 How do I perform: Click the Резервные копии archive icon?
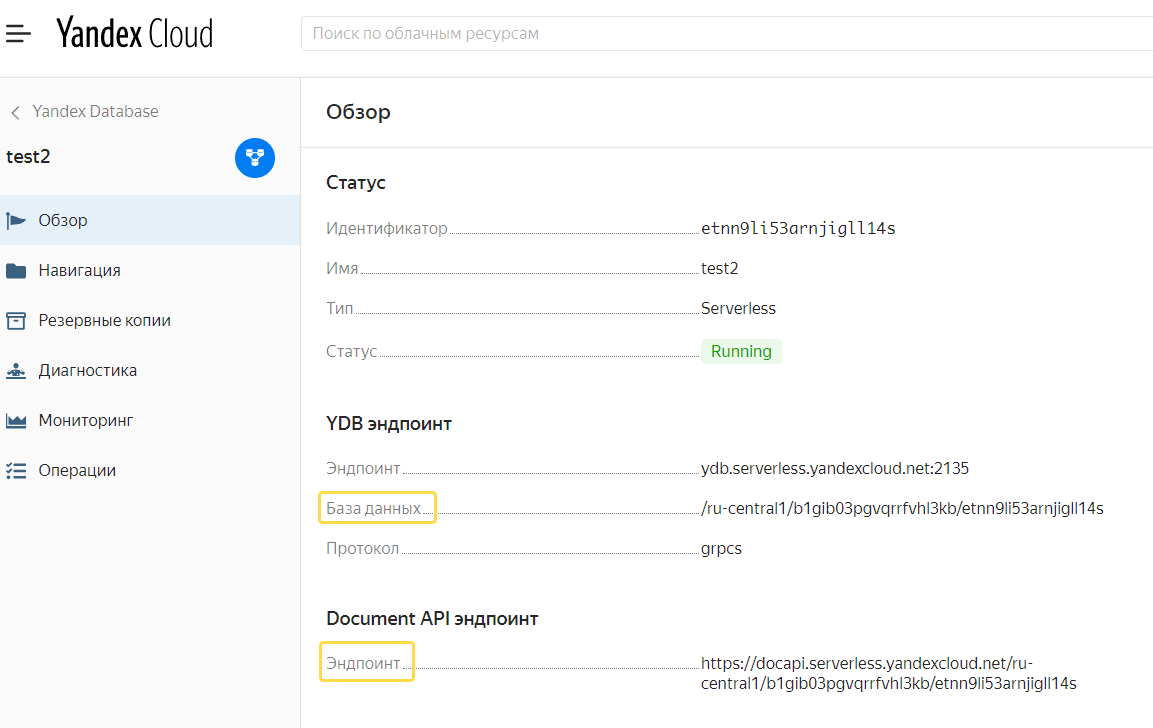[16, 321]
